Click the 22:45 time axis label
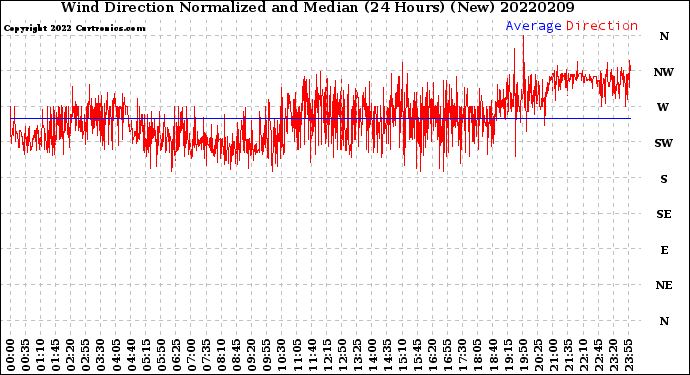This screenshot has width=690, height=375. point(598,355)
